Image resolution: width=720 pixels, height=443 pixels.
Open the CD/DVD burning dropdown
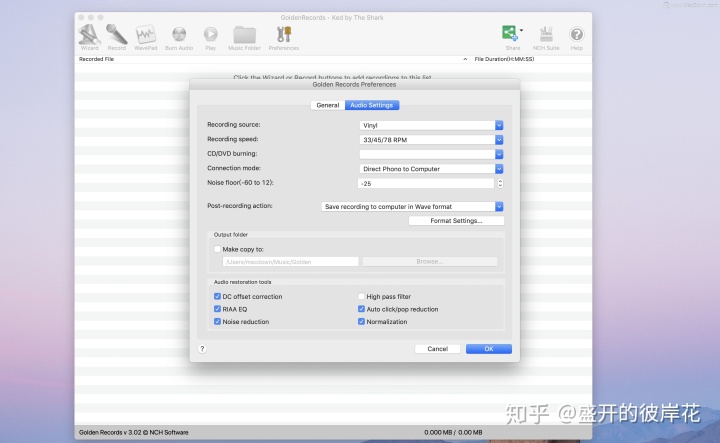431,154
